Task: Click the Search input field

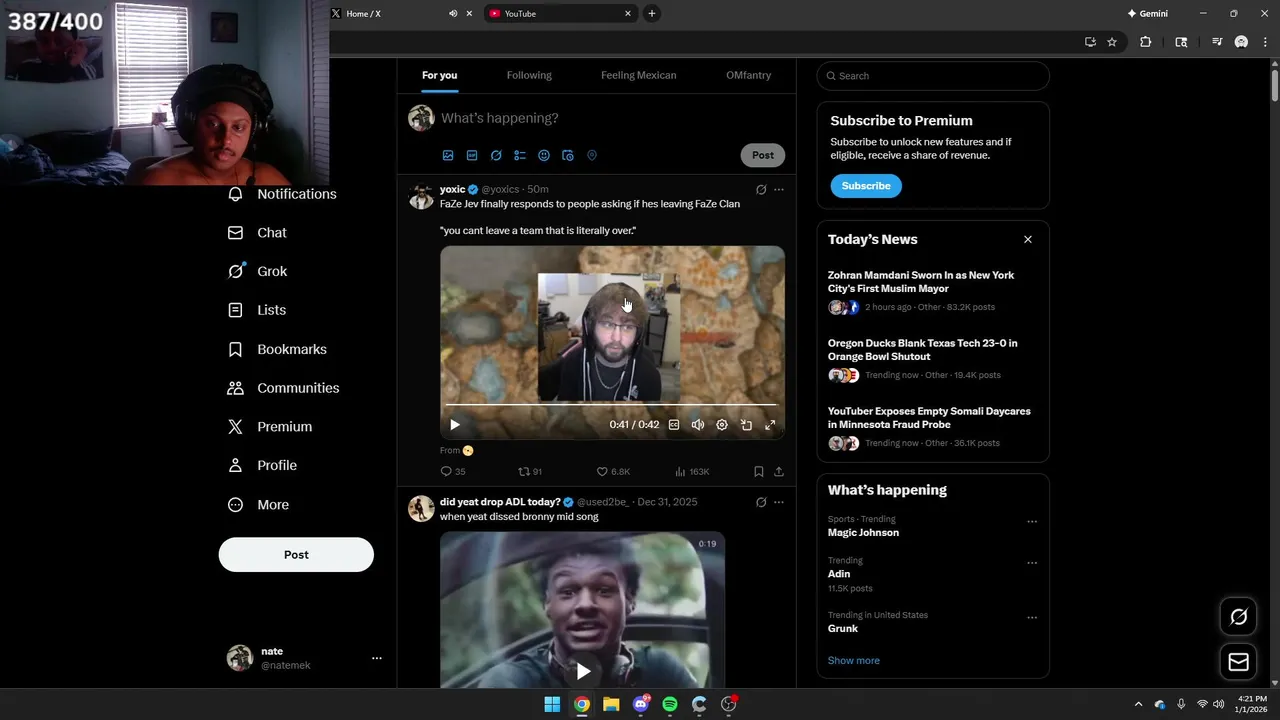Action: tap(933, 76)
